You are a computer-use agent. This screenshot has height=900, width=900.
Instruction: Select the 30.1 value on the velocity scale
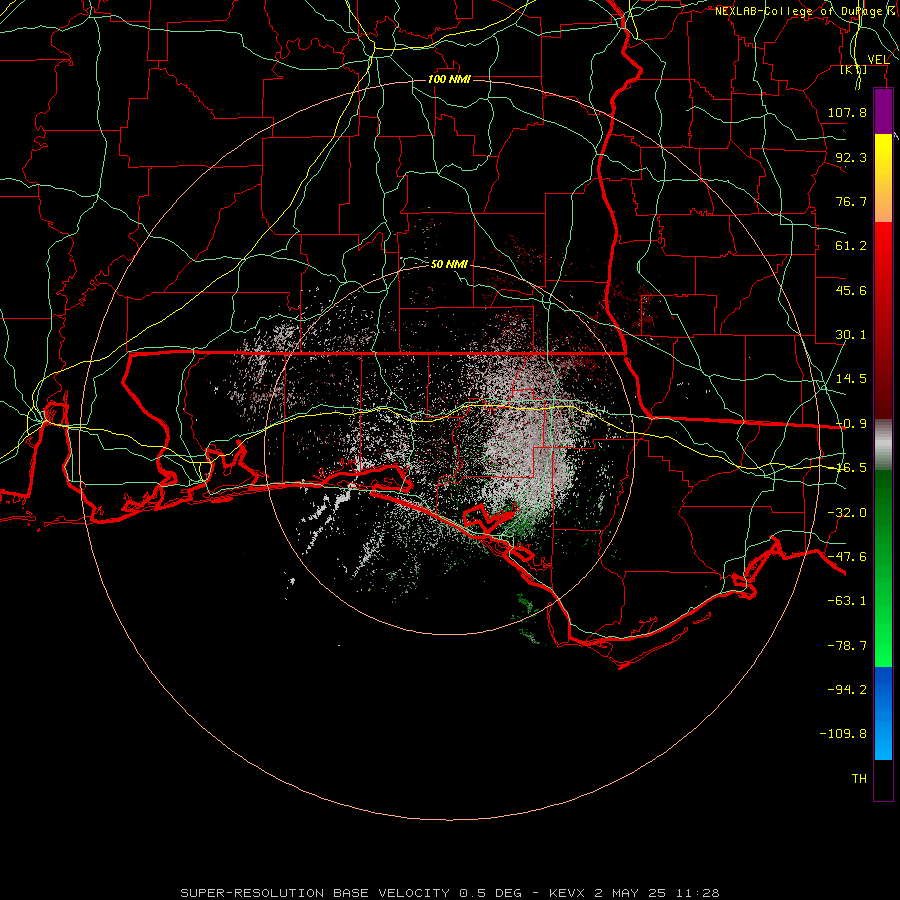coord(851,335)
